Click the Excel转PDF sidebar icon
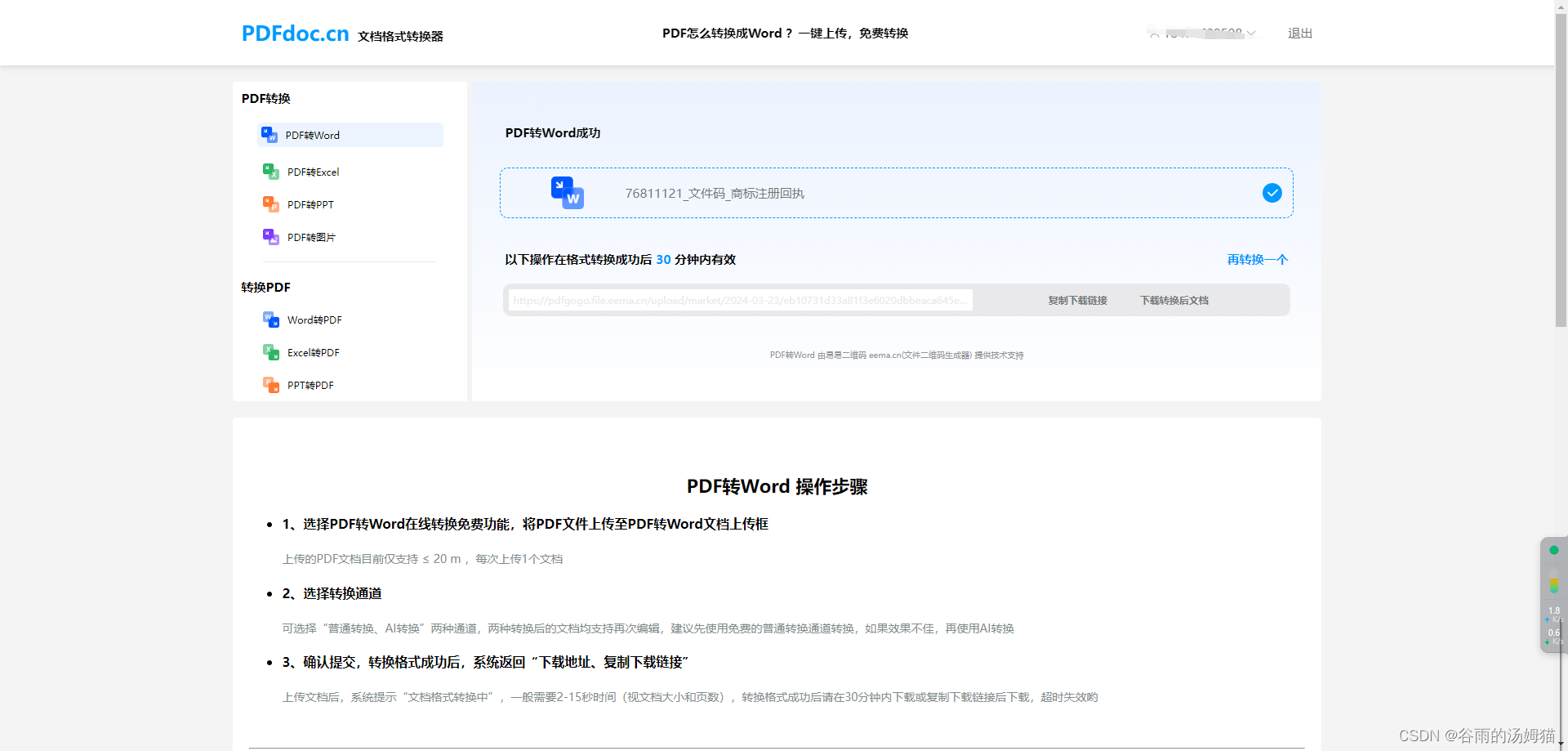Screen dimensions: 1568x751 tap(271, 352)
